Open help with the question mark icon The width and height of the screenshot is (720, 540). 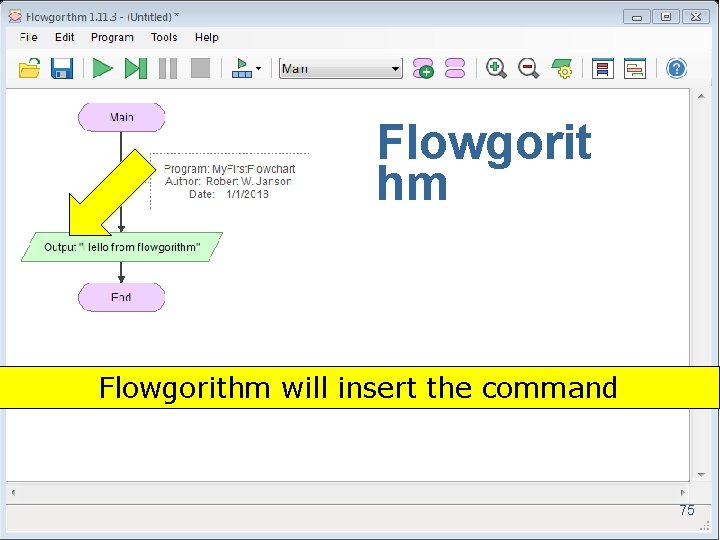676,68
